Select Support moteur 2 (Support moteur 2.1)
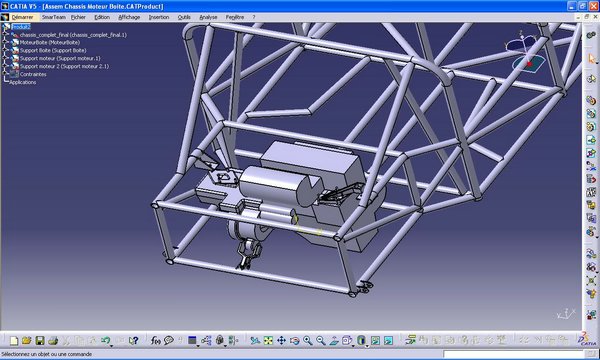600x360 pixels. [64, 66]
